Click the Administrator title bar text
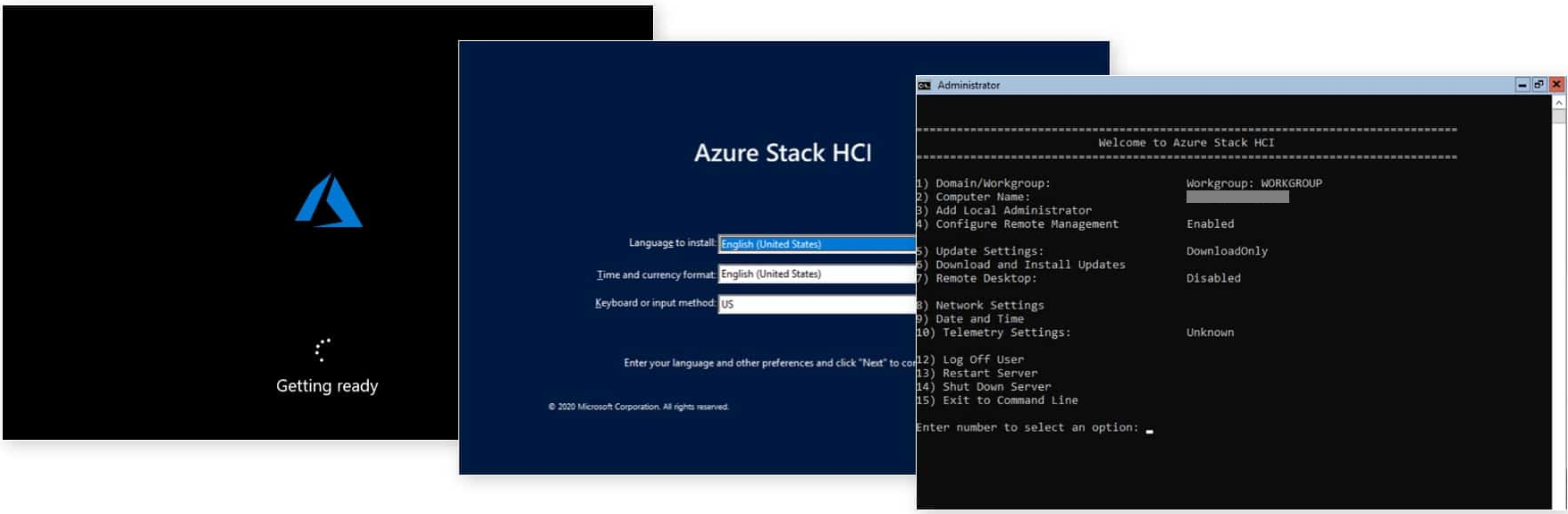 click(968, 86)
